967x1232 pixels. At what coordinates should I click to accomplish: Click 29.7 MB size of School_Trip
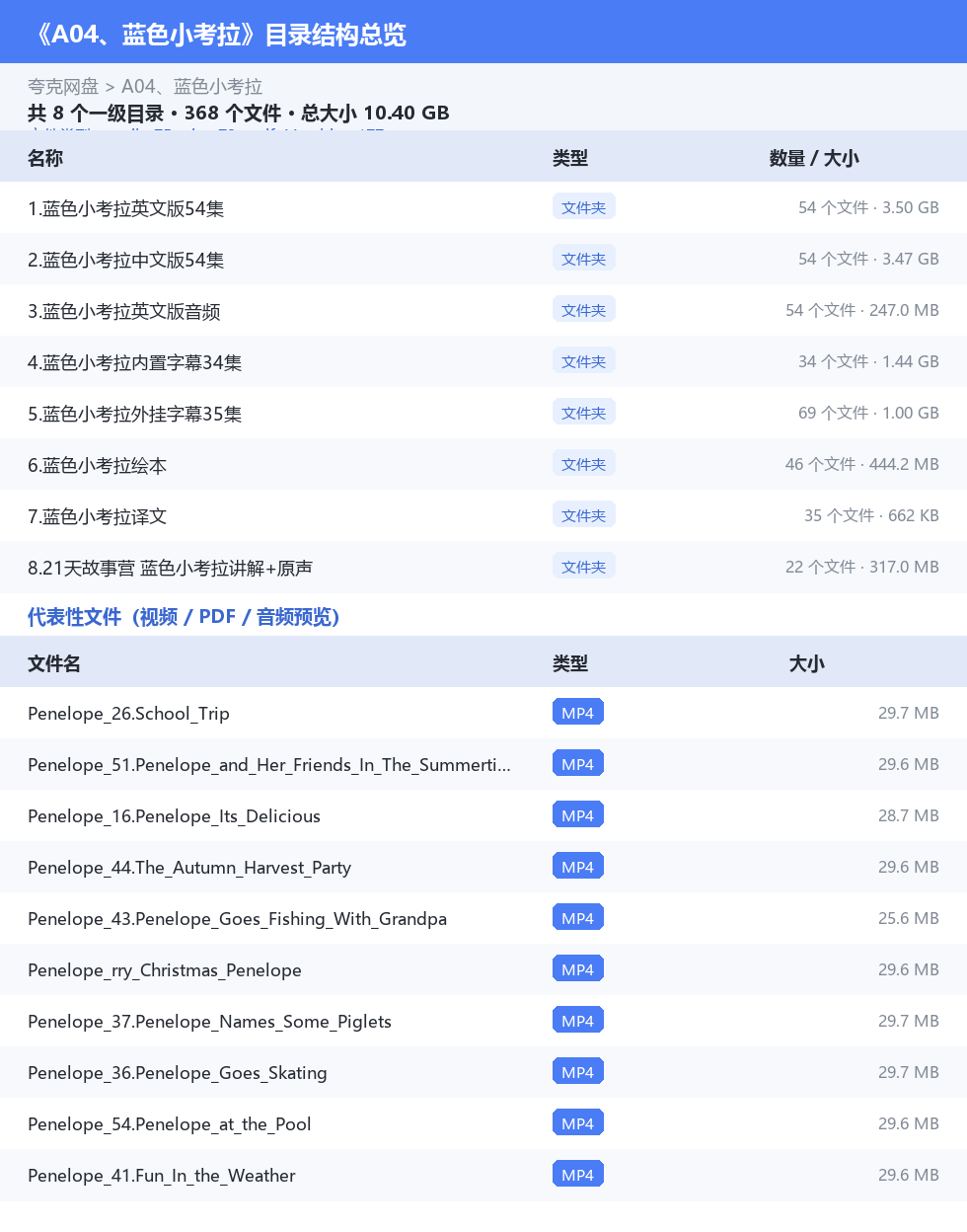[x=909, y=713]
